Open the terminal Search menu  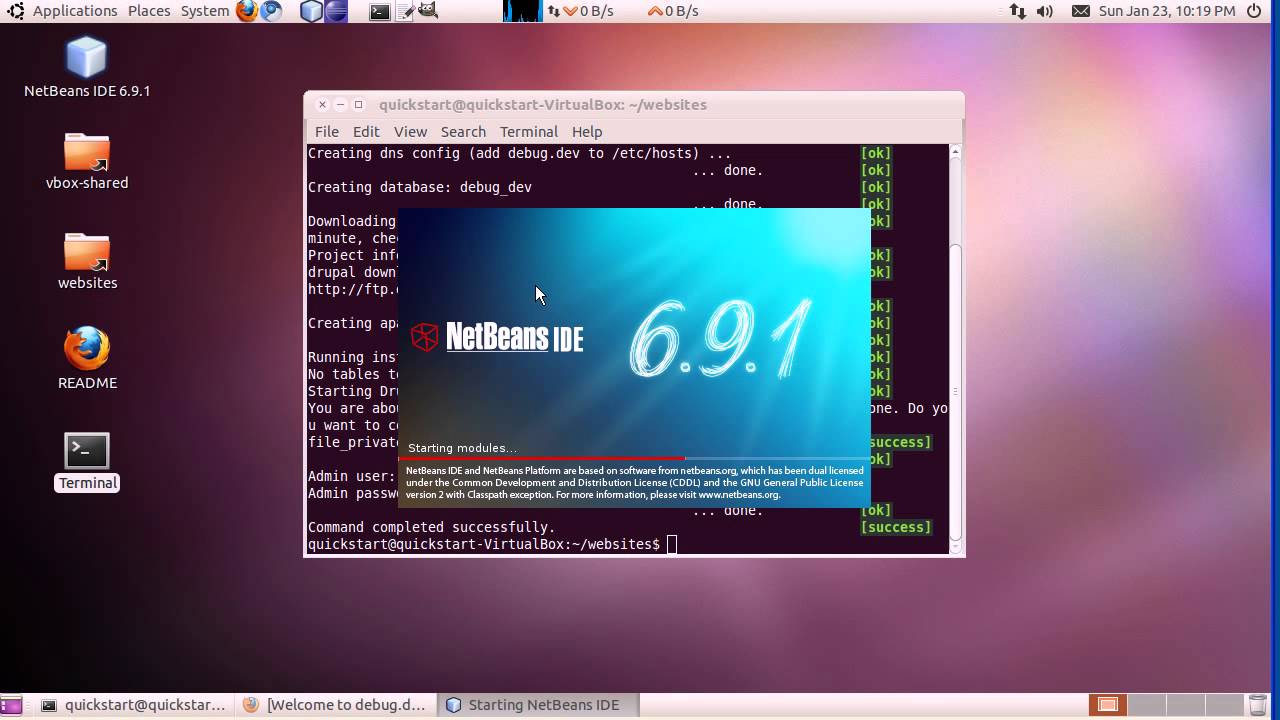click(x=463, y=131)
